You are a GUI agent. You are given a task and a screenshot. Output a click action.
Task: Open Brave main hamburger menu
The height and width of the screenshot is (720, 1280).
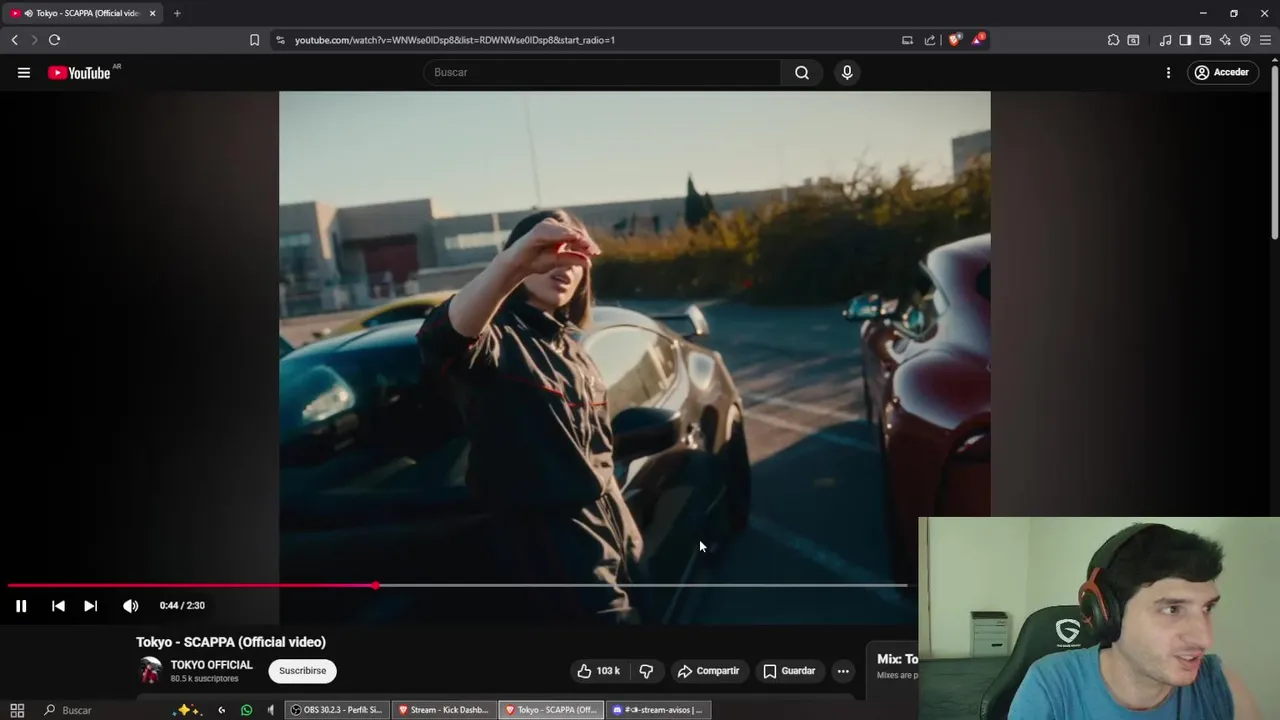(1265, 40)
